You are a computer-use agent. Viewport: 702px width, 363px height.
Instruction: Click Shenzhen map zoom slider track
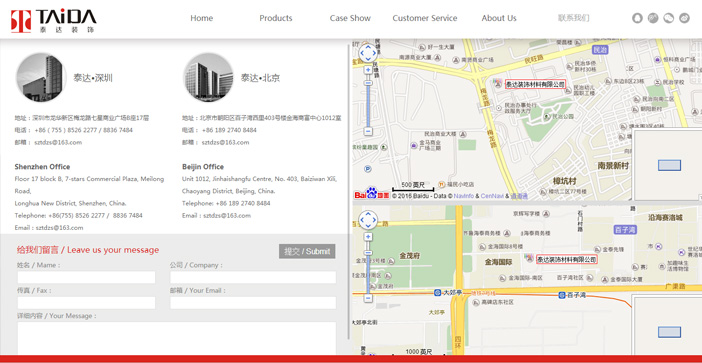pyautogui.click(x=368, y=101)
